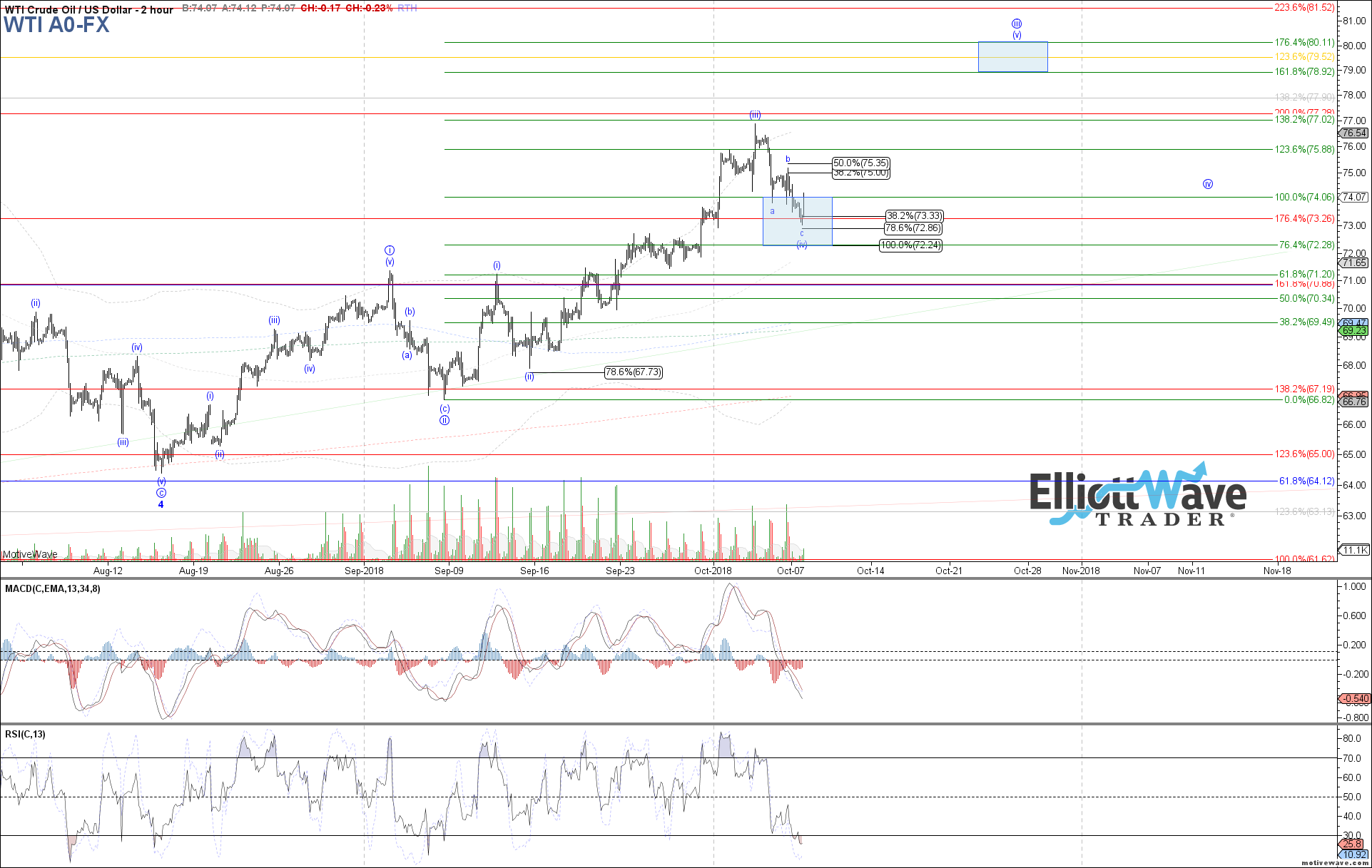
Task: Select the Oct-14 date on time axis
Action: [870, 571]
